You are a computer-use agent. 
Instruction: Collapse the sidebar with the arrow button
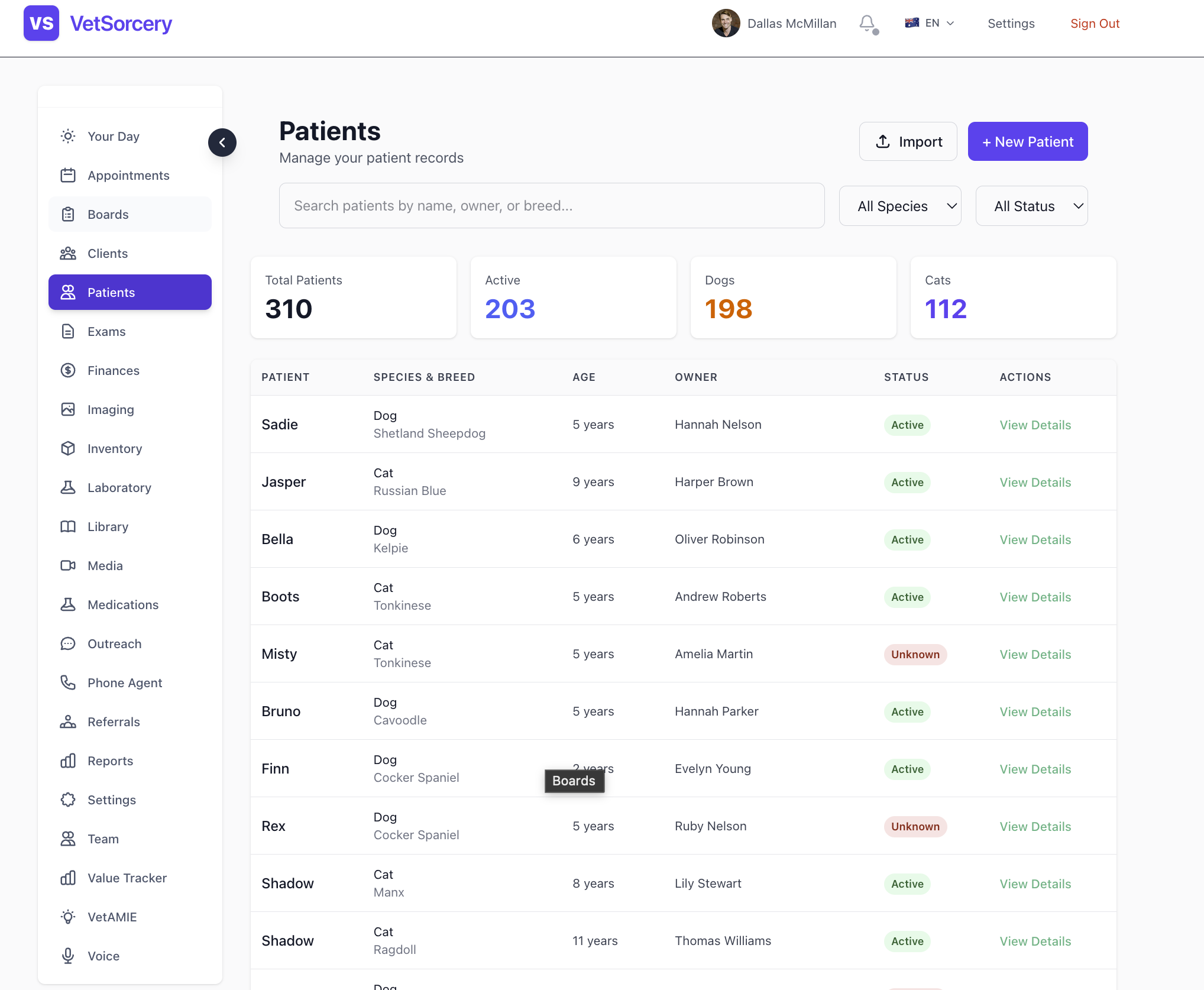coord(222,143)
